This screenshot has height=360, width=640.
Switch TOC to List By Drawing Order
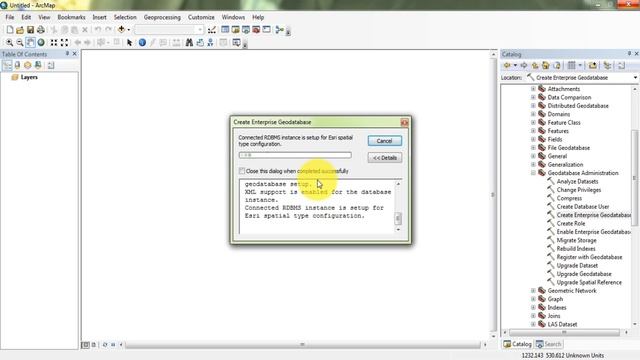click(x=7, y=65)
